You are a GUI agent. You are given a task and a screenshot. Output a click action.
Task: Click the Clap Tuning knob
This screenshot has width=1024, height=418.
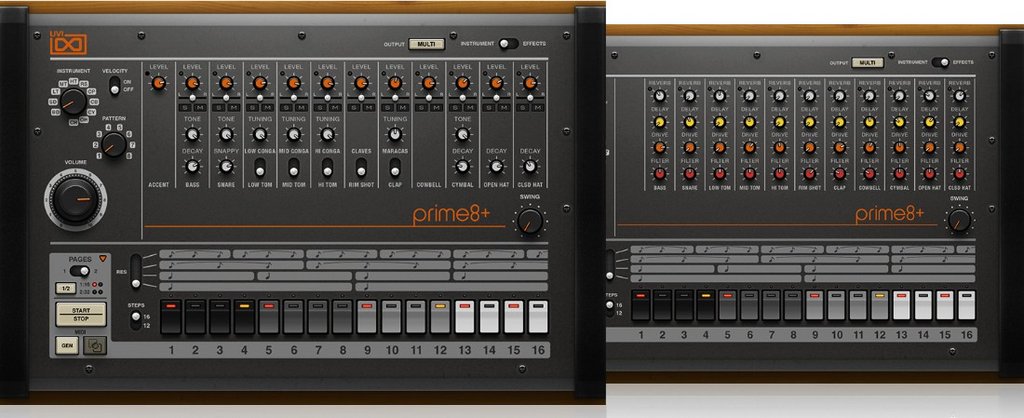(394, 134)
